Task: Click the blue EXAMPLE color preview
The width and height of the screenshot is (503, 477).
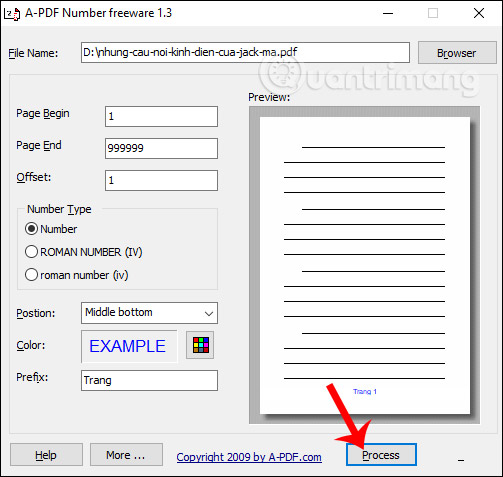Action: [x=129, y=346]
